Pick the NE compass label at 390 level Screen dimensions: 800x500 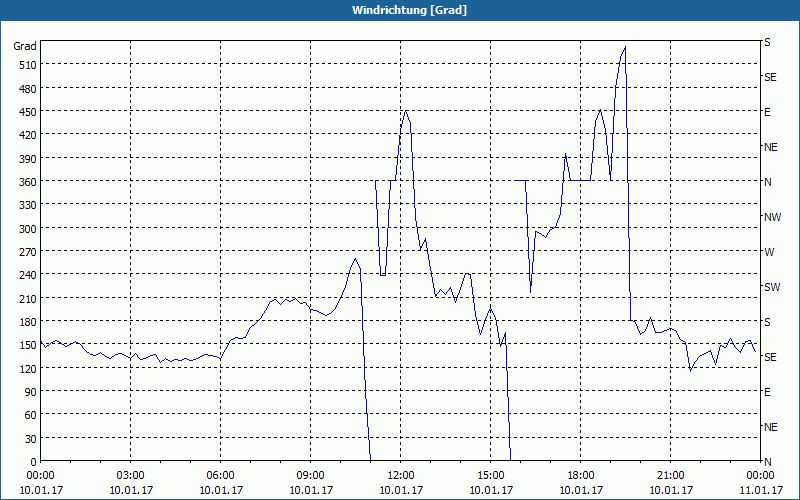pyautogui.click(x=770, y=147)
